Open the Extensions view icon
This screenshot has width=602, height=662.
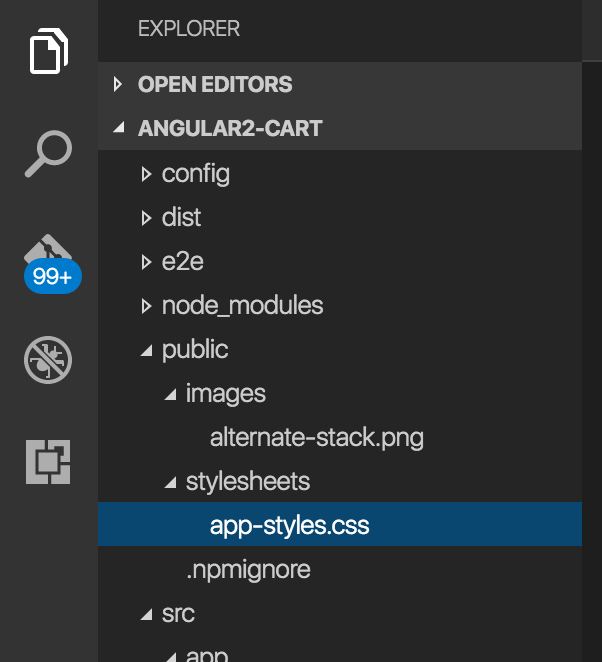[x=48, y=461]
